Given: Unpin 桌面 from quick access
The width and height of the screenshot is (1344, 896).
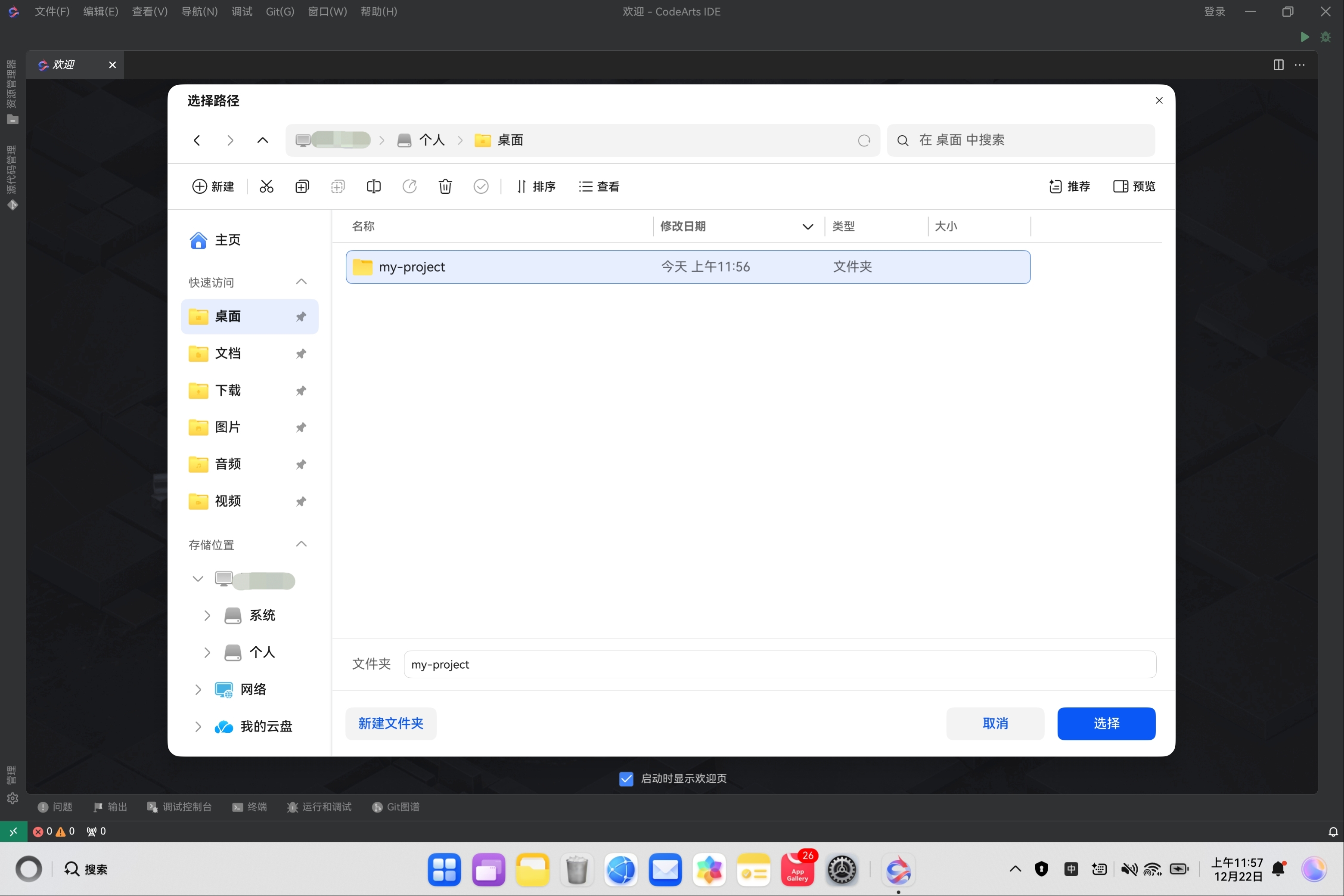Looking at the screenshot, I should pyautogui.click(x=301, y=316).
